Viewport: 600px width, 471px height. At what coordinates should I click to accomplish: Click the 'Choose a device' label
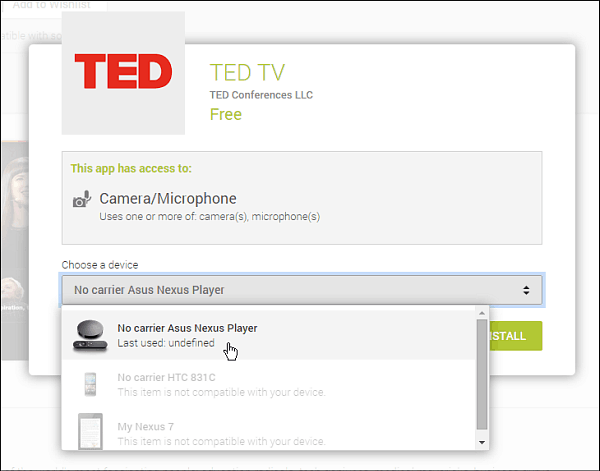[x=100, y=265]
